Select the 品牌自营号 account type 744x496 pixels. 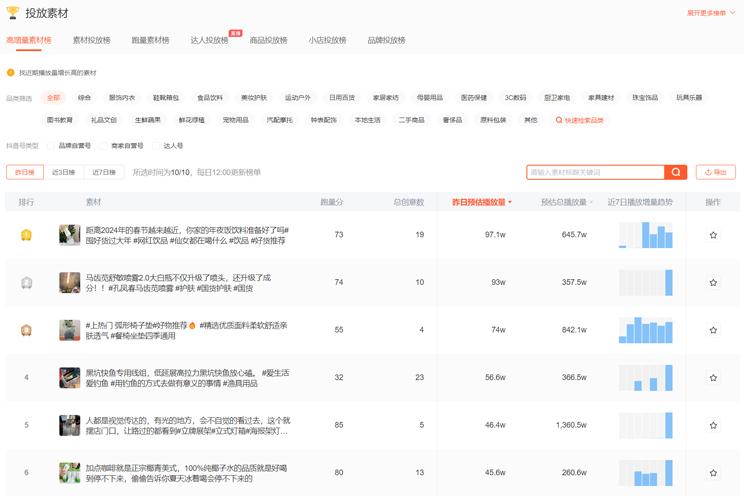click(x=52, y=145)
